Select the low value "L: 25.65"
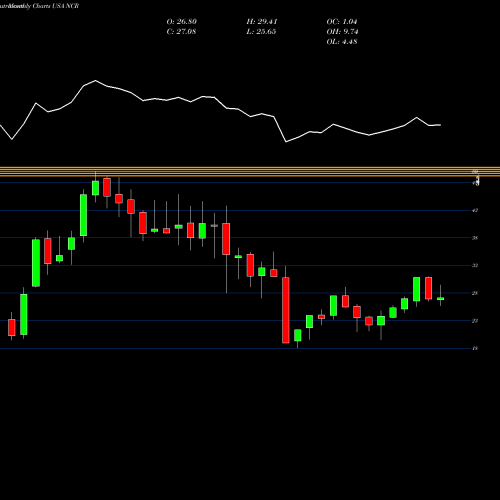Image resolution: width=500 pixels, height=500 pixels. pos(261,32)
